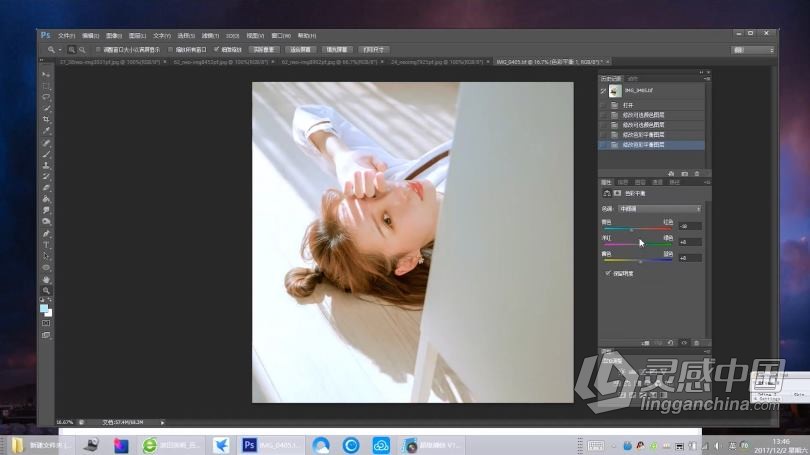Toggle 缩放所有窗口 checkbox

(170, 50)
